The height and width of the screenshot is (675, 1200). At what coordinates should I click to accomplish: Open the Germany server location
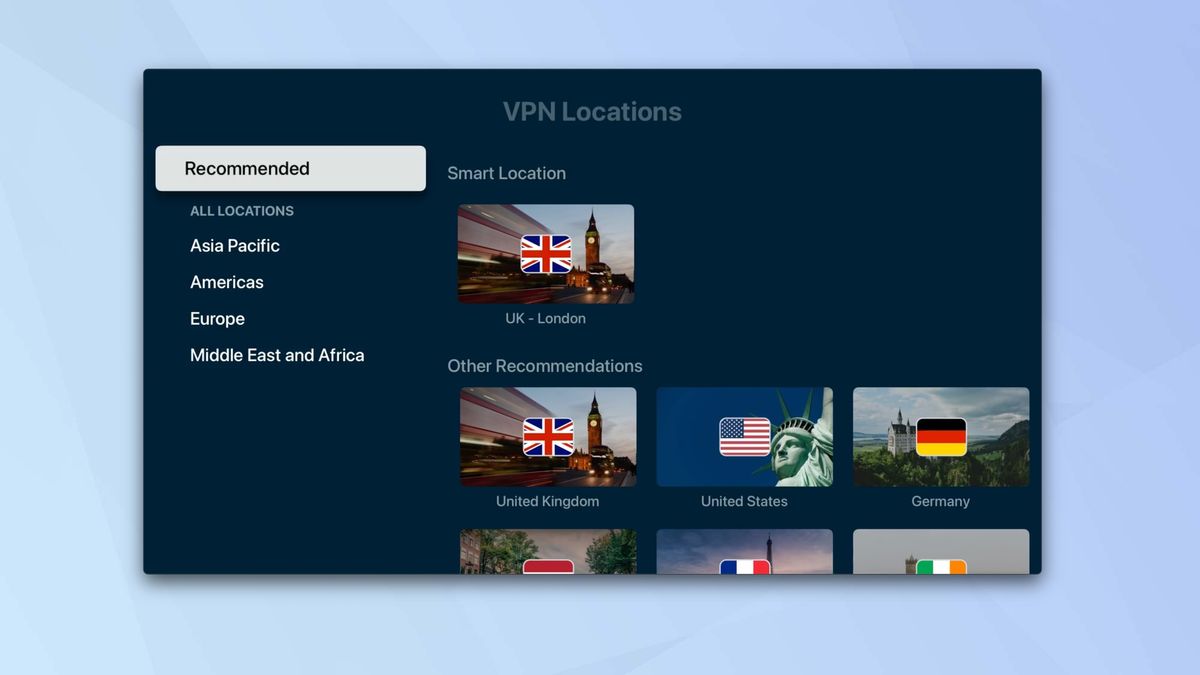tap(940, 436)
